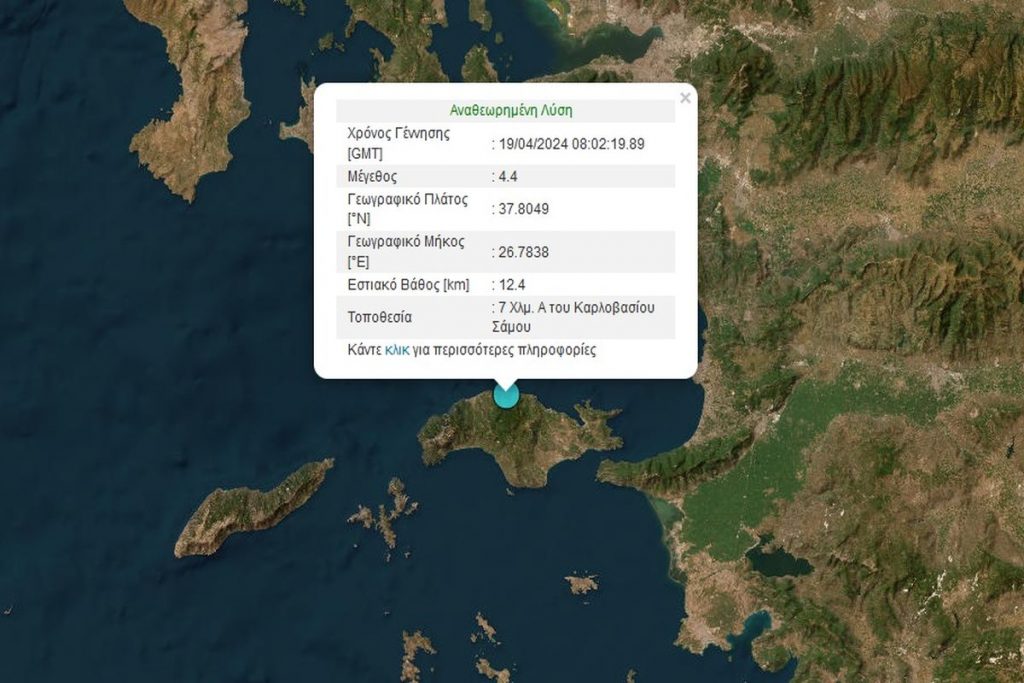The height and width of the screenshot is (683, 1024).
Task: Click the Χρόνος Γέννησης GMT row
Action: tap(400, 143)
